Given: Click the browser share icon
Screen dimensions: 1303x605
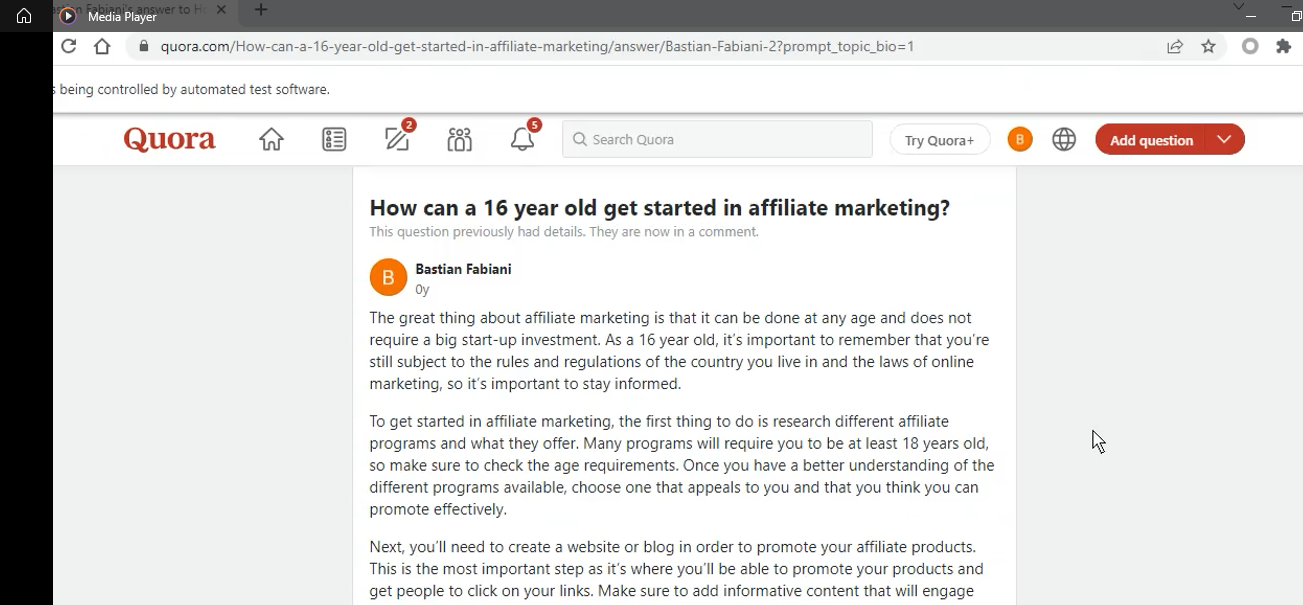Looking at the screenshot, I should (1175, 45).
